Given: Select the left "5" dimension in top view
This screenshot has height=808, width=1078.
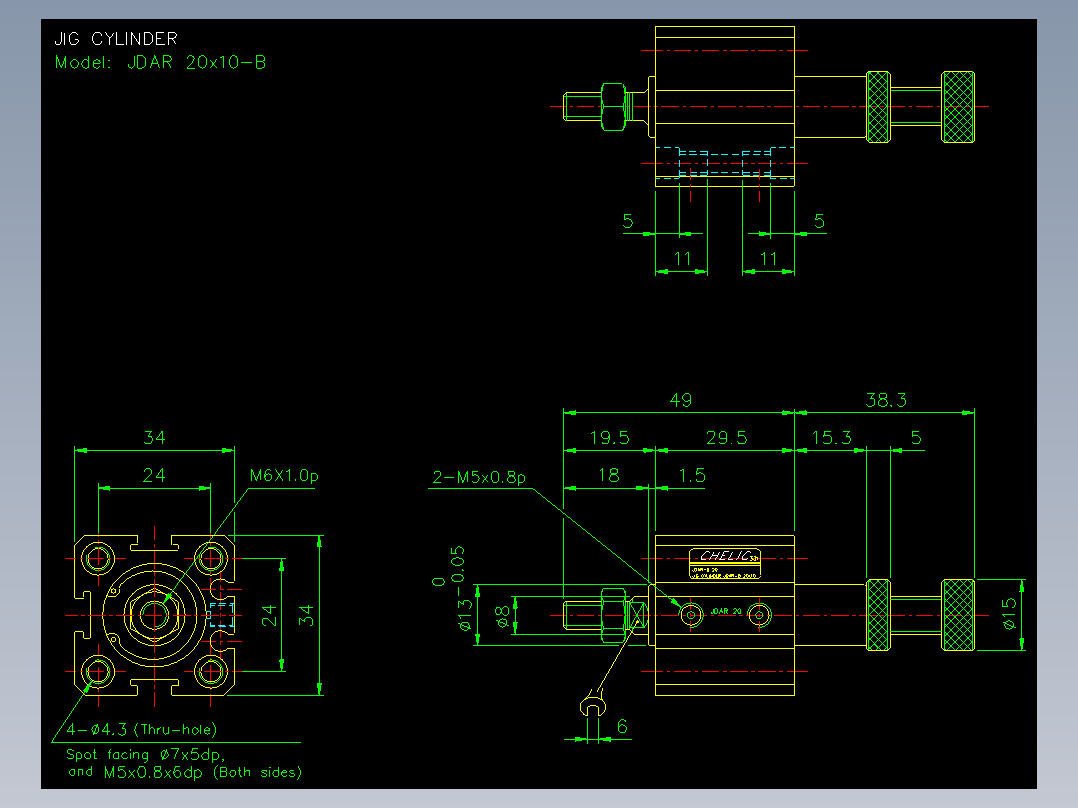Looking at the screenshot, I should click(628, 221).
